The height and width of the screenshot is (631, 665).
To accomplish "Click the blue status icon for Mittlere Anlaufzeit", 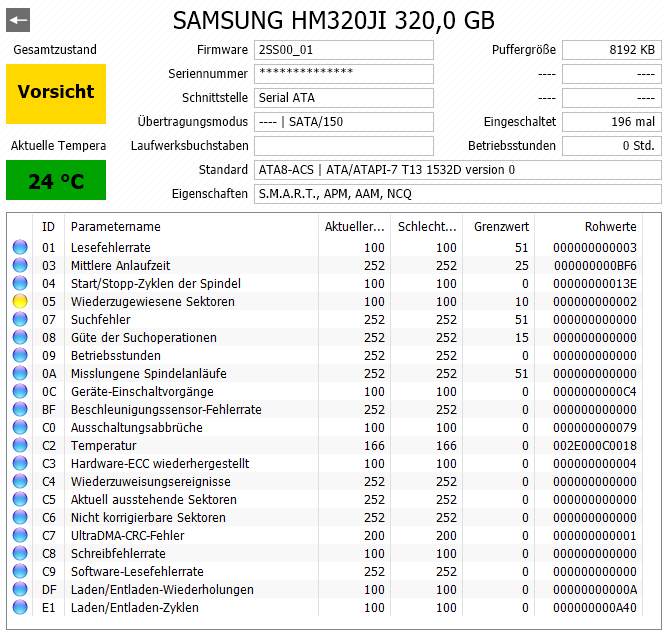I will [20, 265].
